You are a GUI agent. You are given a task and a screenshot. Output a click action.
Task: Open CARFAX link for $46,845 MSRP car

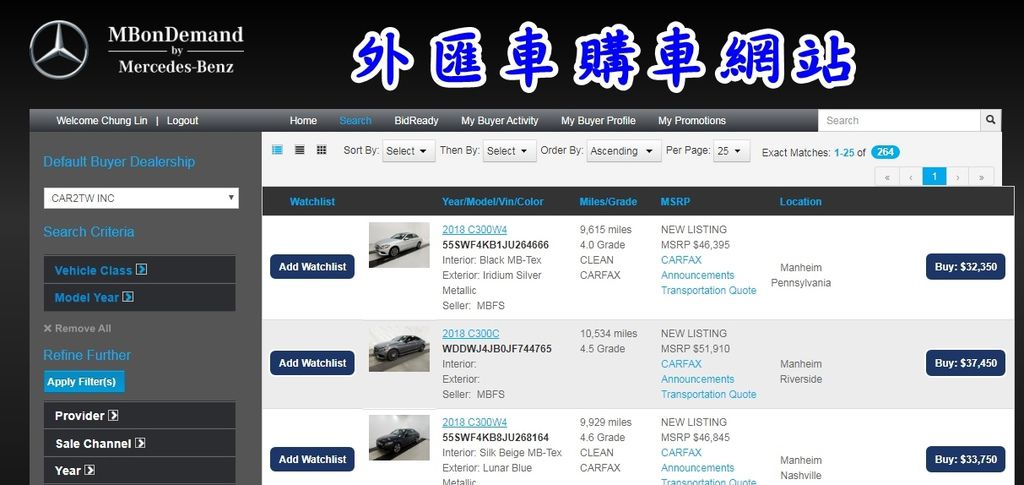680,452
